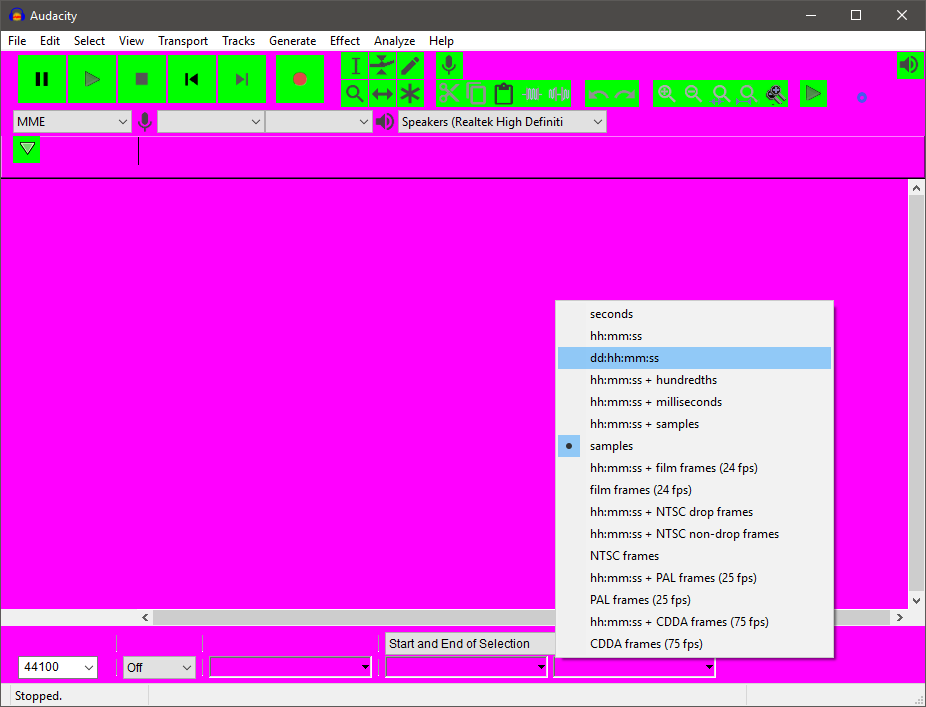Click the timeline options green triangle button
Image resolution: width=926 pixels, height=707 pixels.
[27, 149]
